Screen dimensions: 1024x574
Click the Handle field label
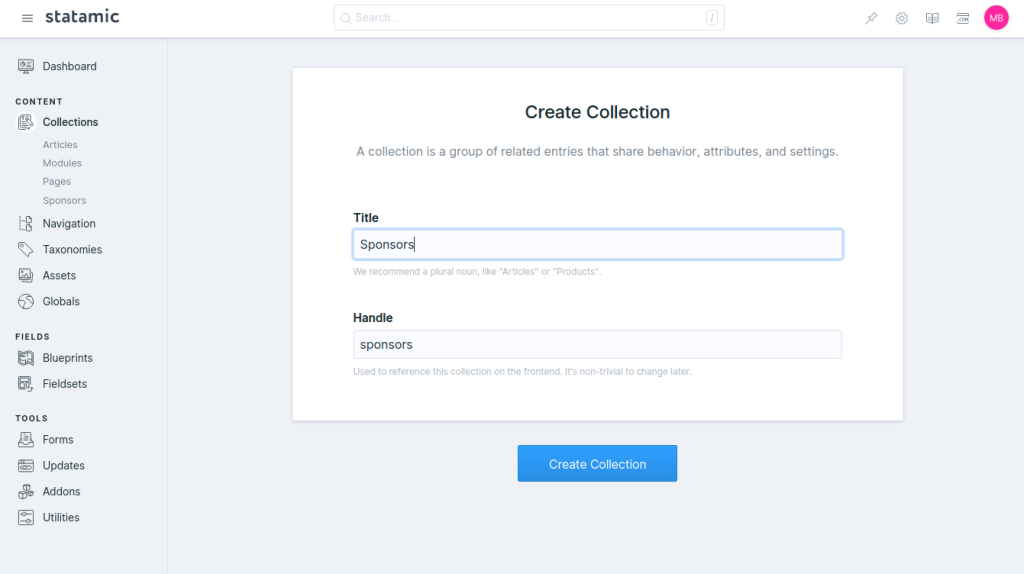tap(373, 317)
